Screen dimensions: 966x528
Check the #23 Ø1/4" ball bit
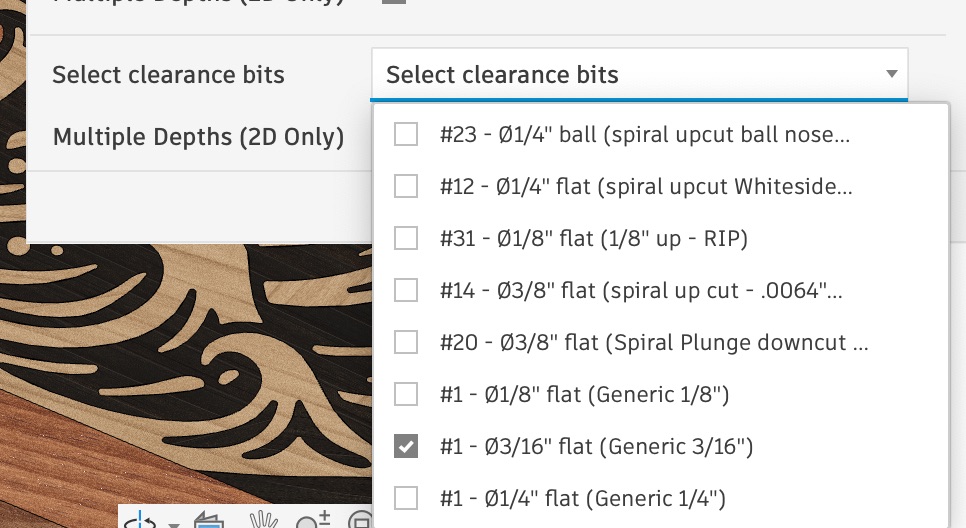pos(406,134)
